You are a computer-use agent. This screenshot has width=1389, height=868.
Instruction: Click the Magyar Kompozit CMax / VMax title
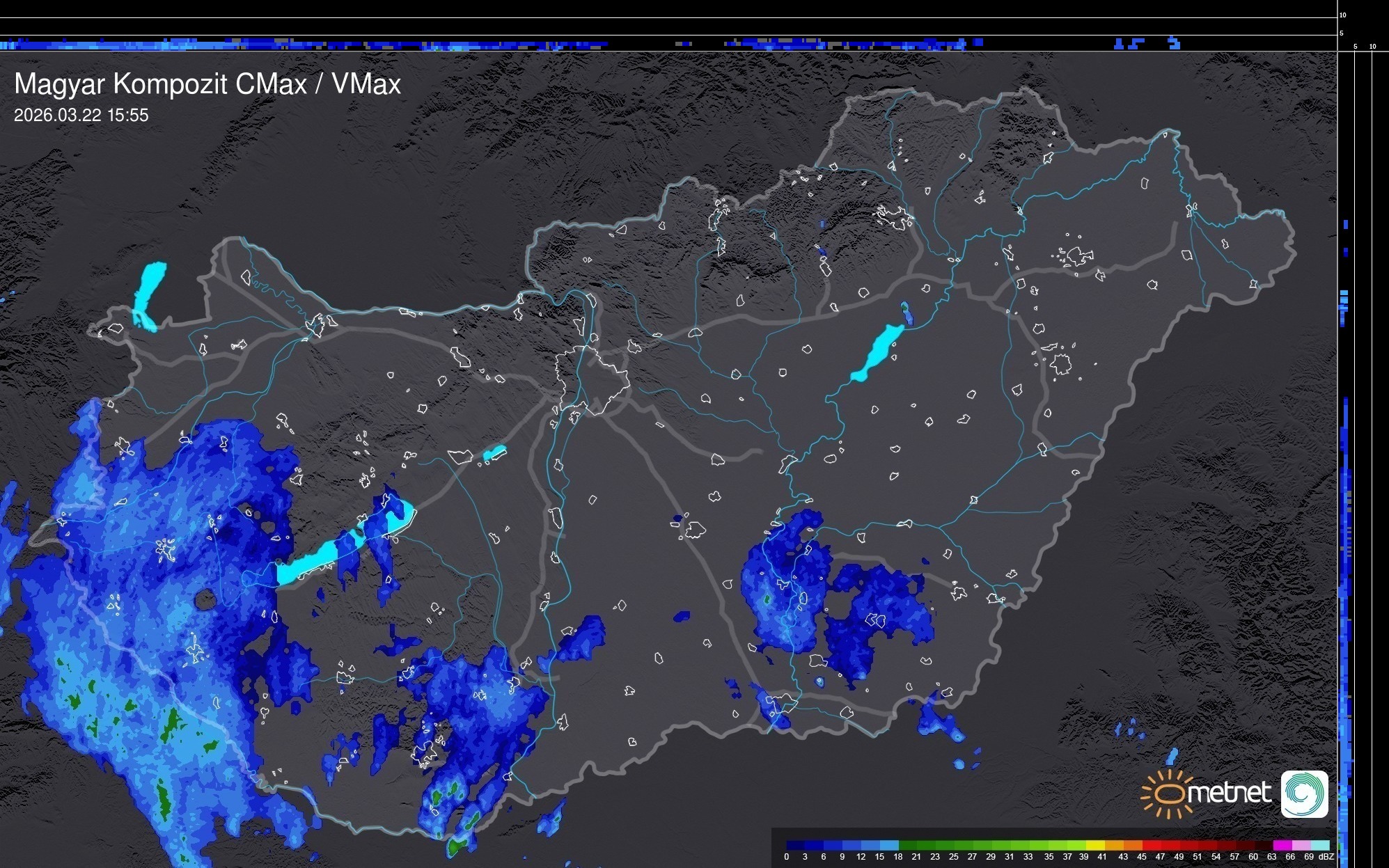click(207, 84)
